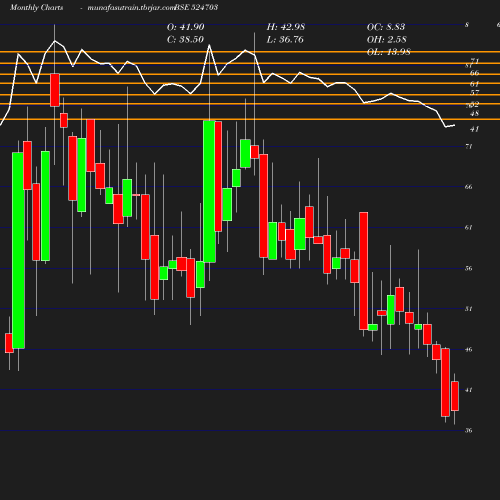Click the orange level label "57"

[475, 93]
